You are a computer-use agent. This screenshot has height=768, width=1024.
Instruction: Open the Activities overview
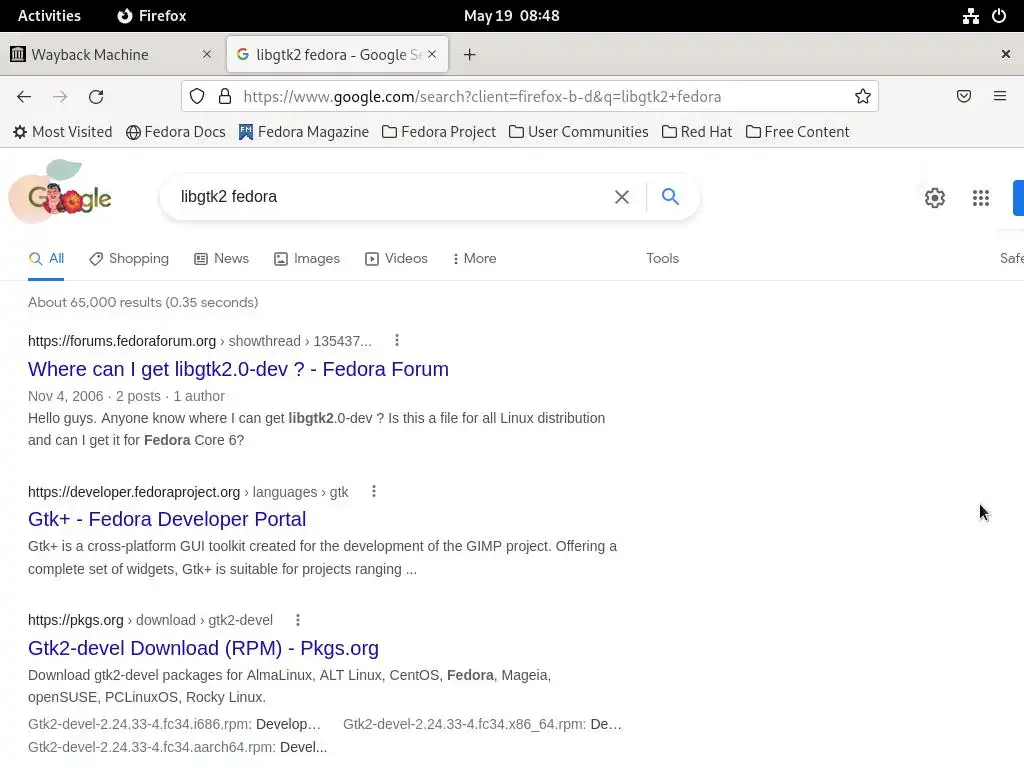[49, 16]
